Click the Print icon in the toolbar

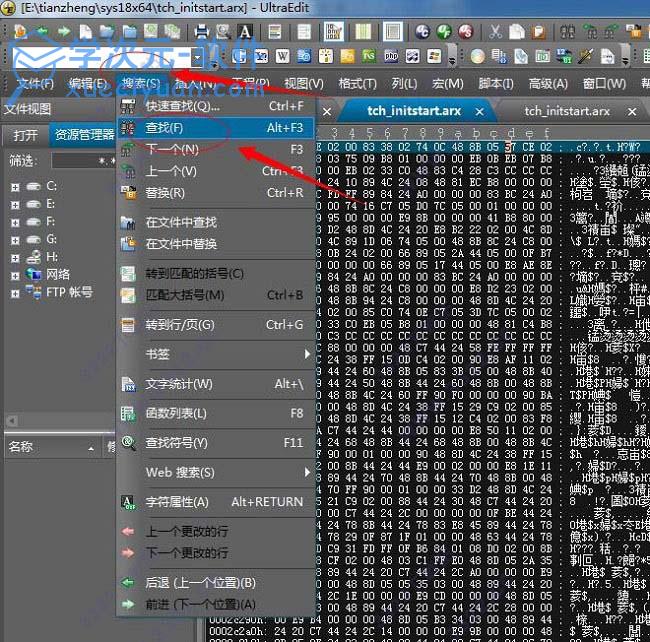202,31
